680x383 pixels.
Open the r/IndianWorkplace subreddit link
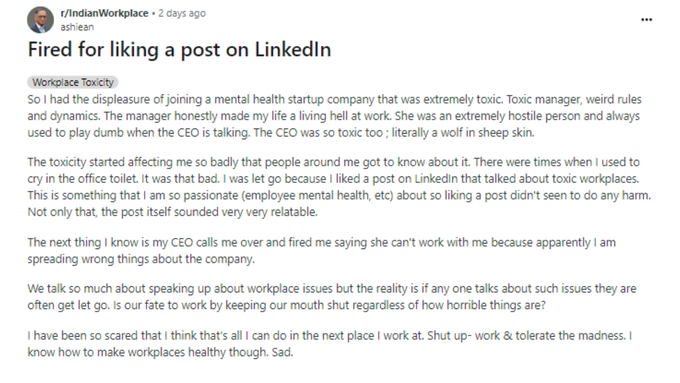(x=104, y=13)
